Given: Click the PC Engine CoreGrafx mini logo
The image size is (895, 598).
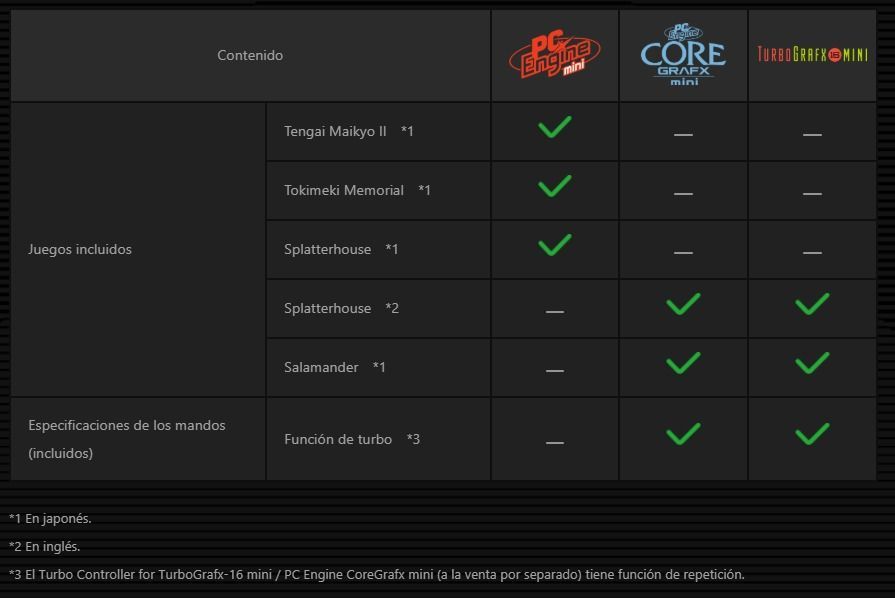Looking at the screenshot, I should [x=683, y=56].
